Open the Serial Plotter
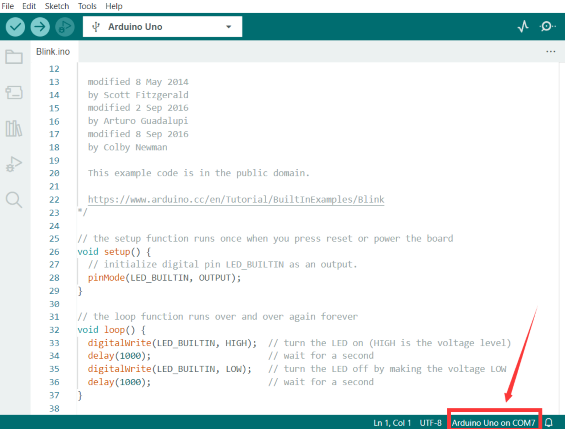Image resolution: width=565 pixels, height=429 pixels. [x=523, y=27]
